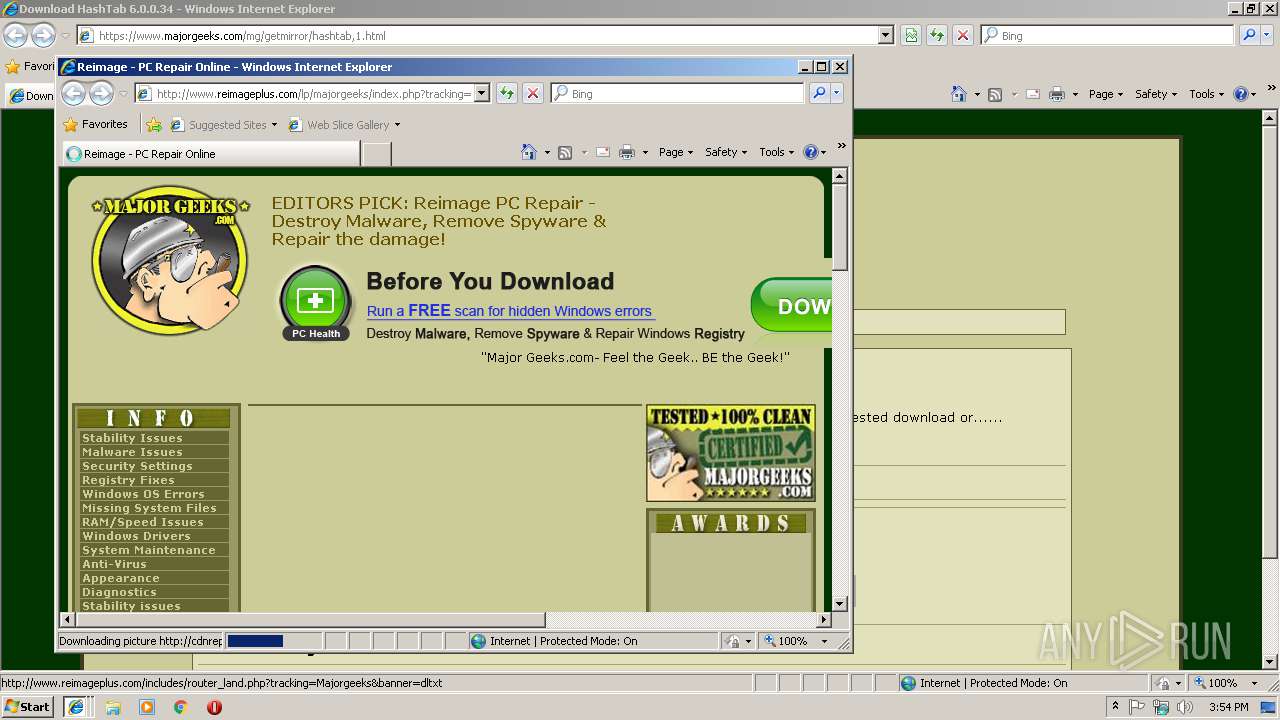
Task: Open address dropdown in MajorGeeks window
Action: [x=885, y=35]
